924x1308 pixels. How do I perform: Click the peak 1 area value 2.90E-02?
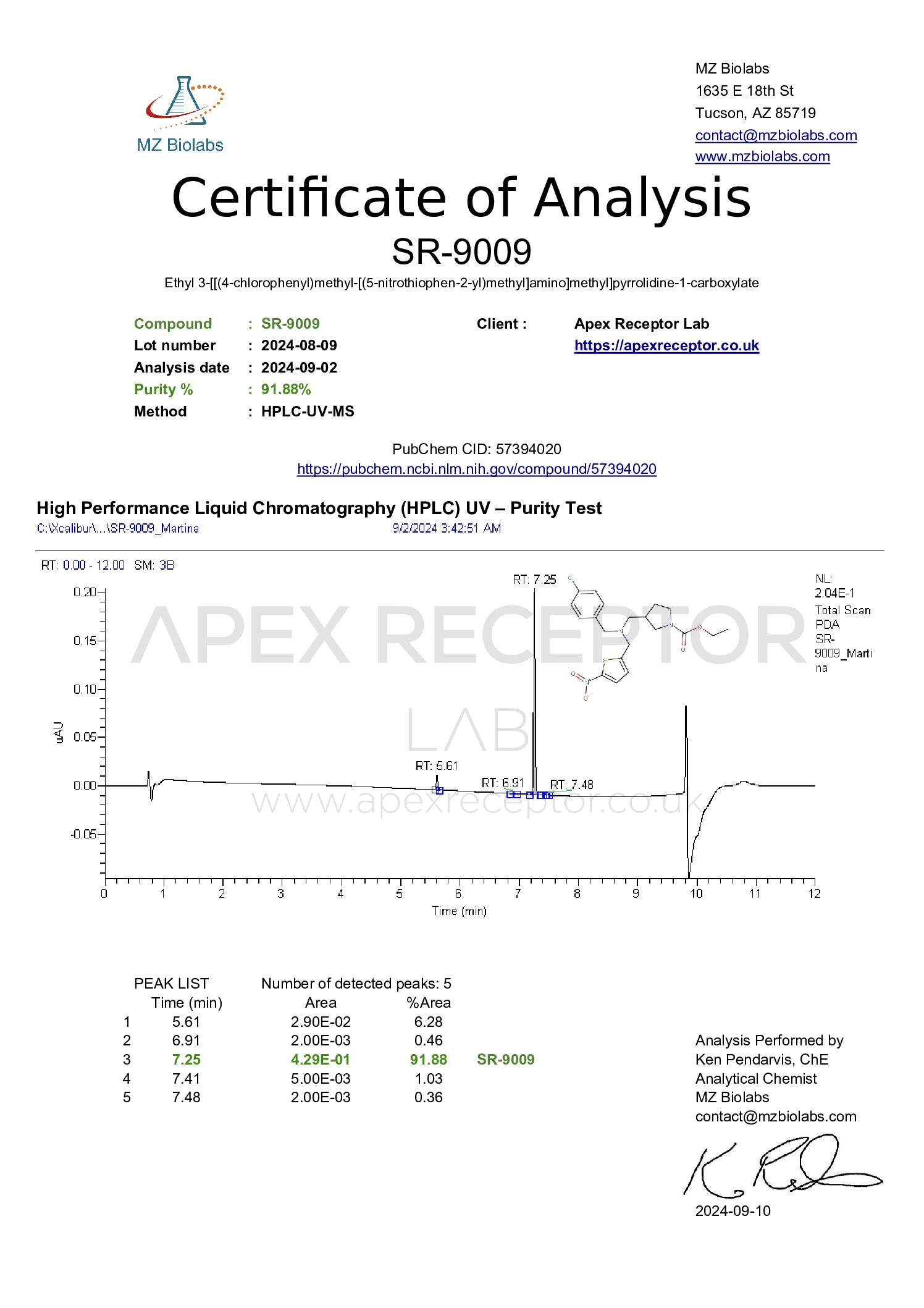321,1022
